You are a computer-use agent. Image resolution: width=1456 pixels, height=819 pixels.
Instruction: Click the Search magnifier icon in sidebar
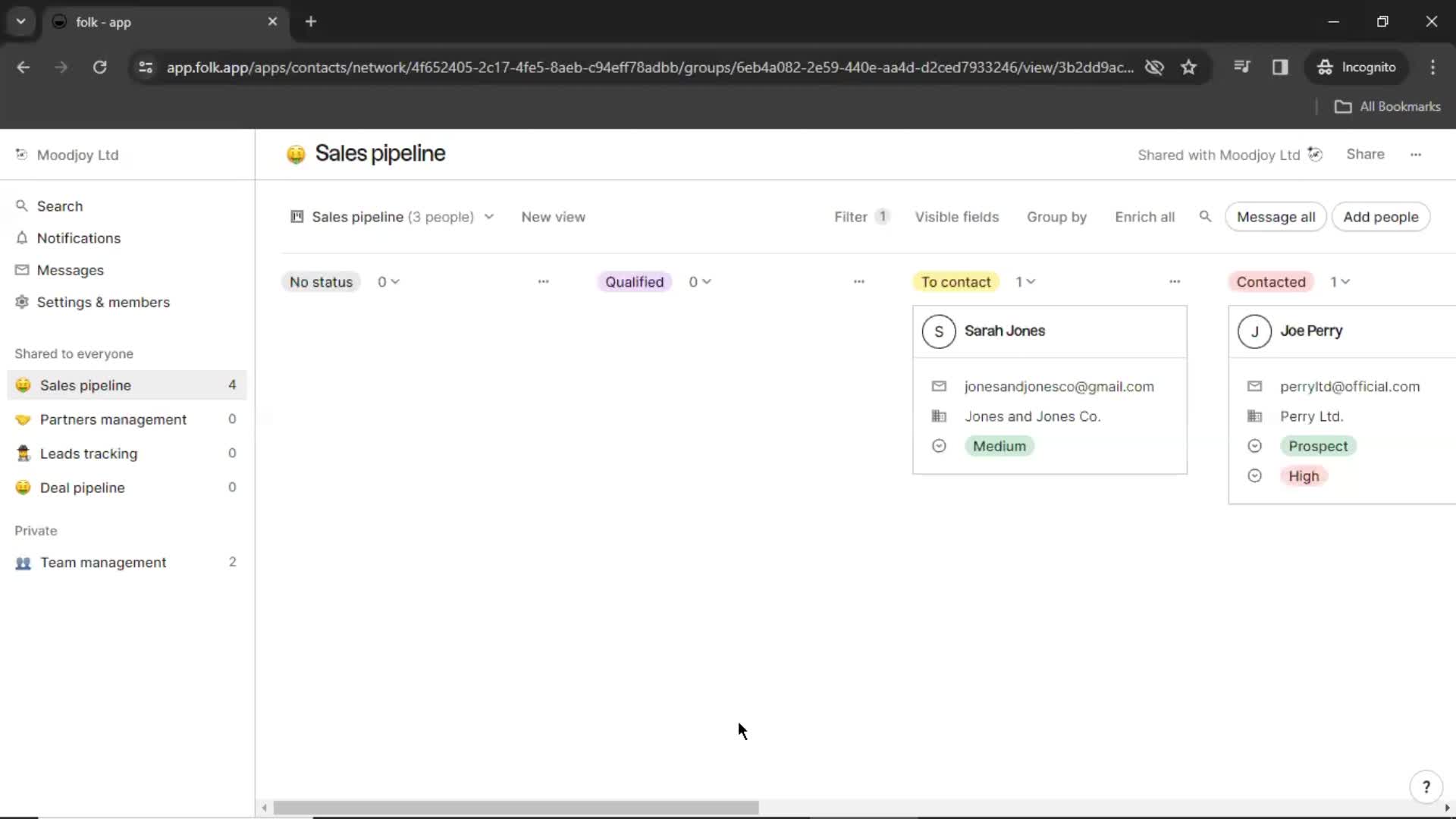pos(22,206)
